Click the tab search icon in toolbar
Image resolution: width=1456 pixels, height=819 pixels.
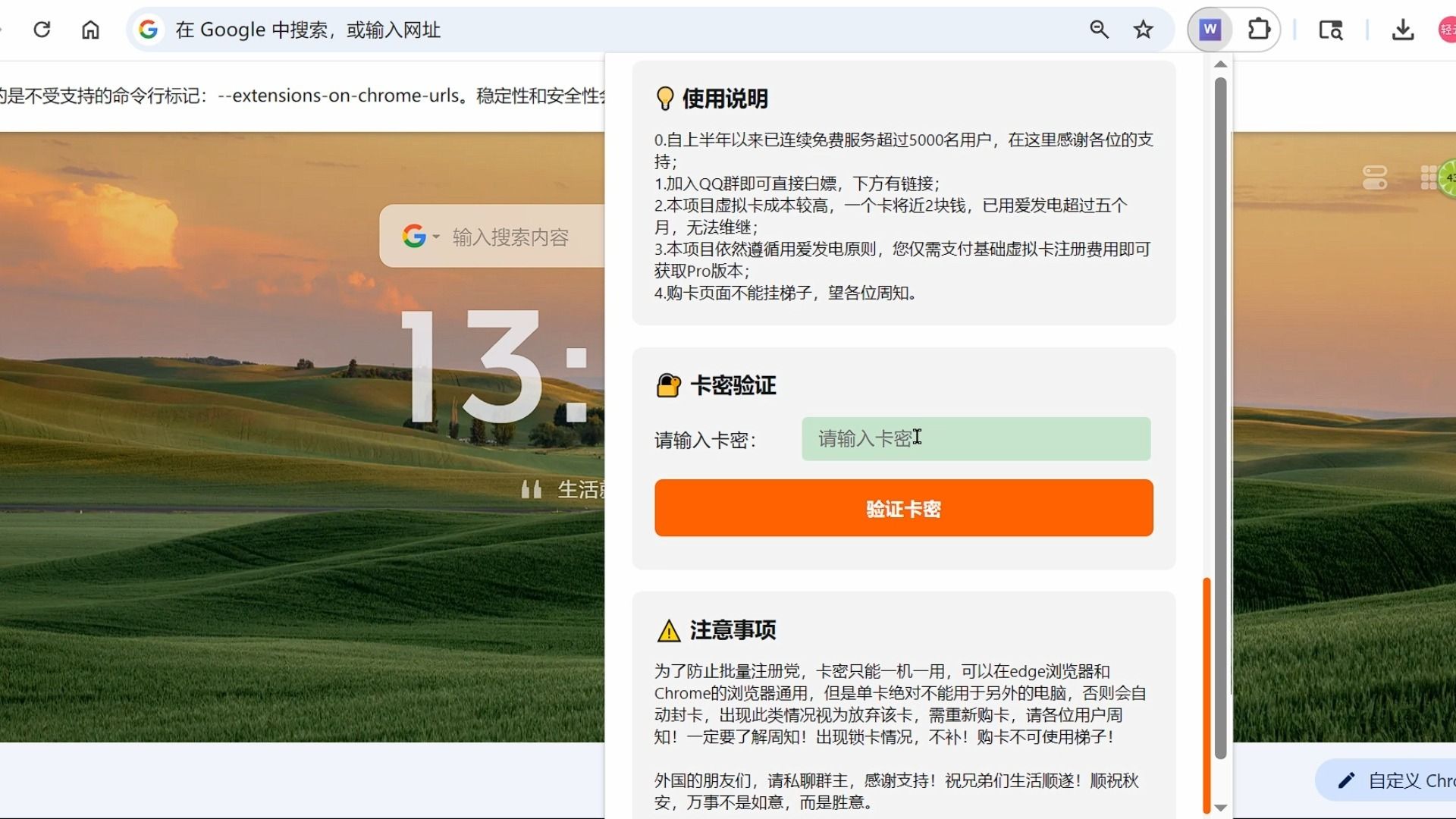point(1330,30)
